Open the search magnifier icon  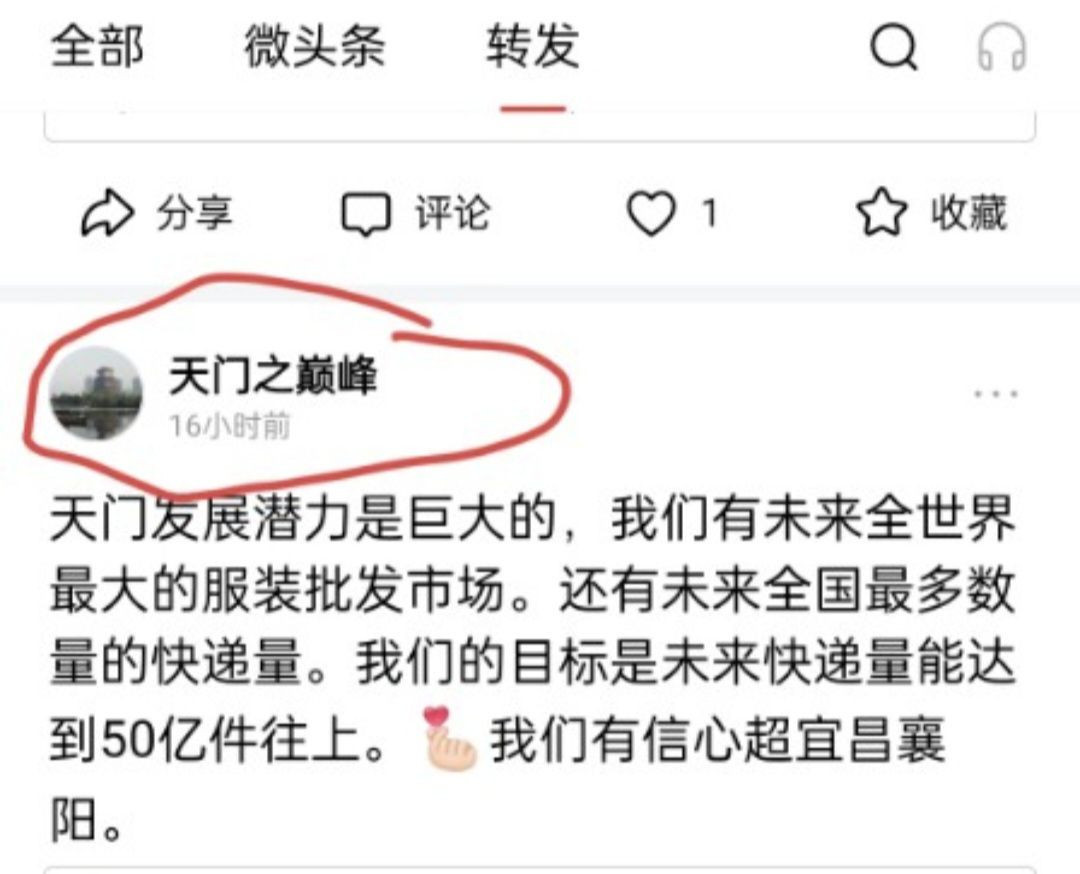tap(893, 47)
